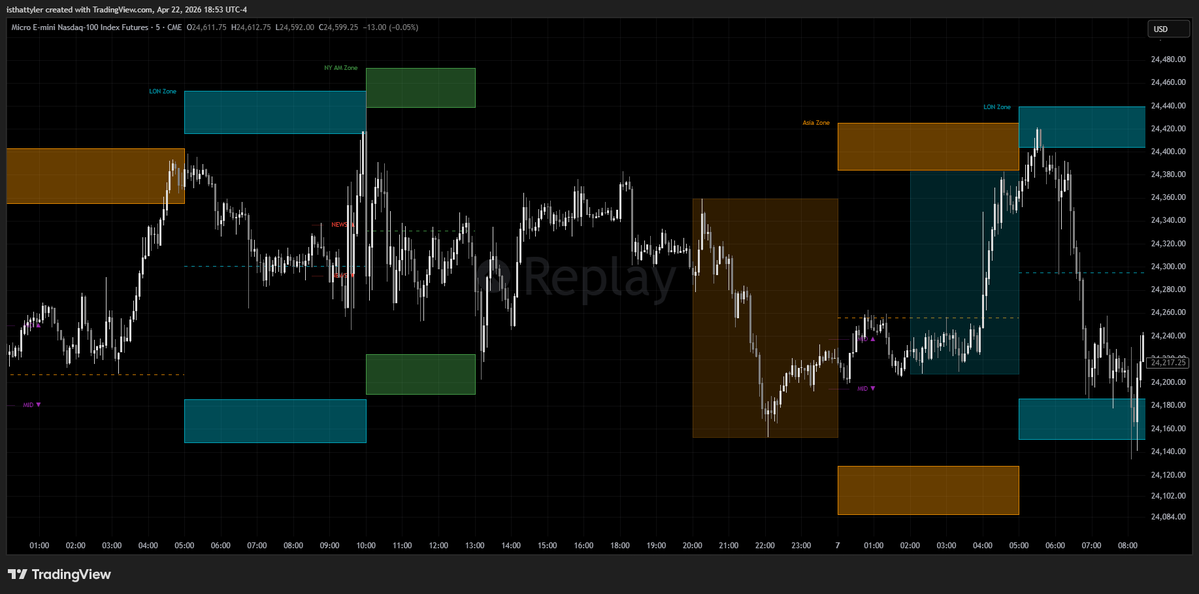Click the 10:00 time axis label

point(366,546)
